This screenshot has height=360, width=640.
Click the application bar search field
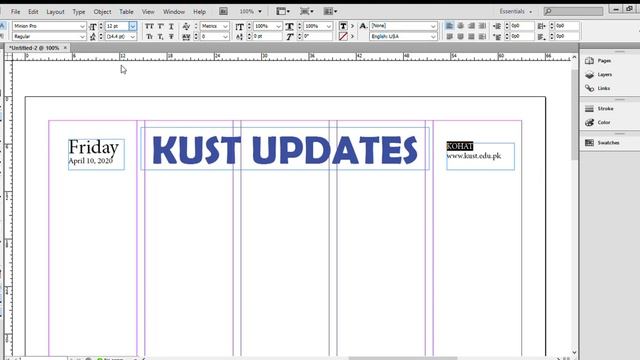(x=573, y=11)
